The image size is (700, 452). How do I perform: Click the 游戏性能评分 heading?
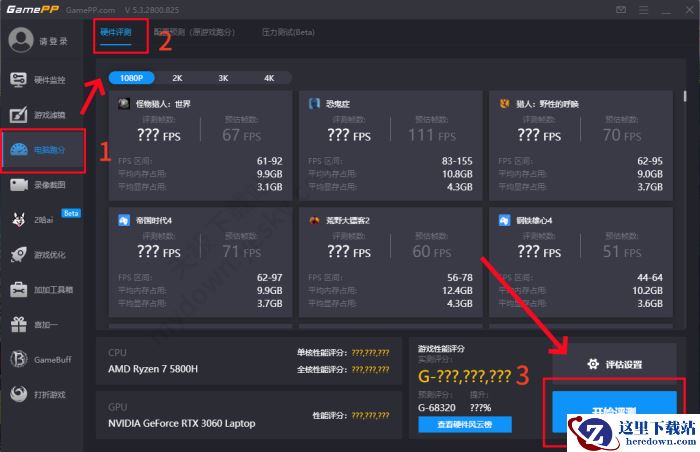441,348
